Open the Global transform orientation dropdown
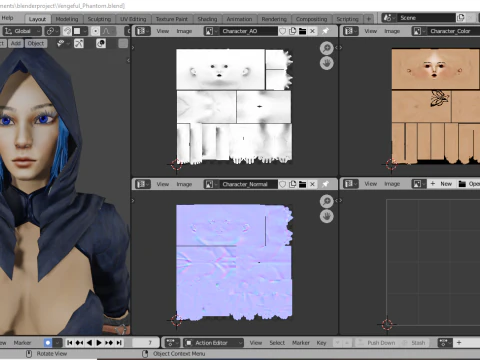The height and width of the screenshot is (360, 480). pyautogui.click(x=22, y=31)
